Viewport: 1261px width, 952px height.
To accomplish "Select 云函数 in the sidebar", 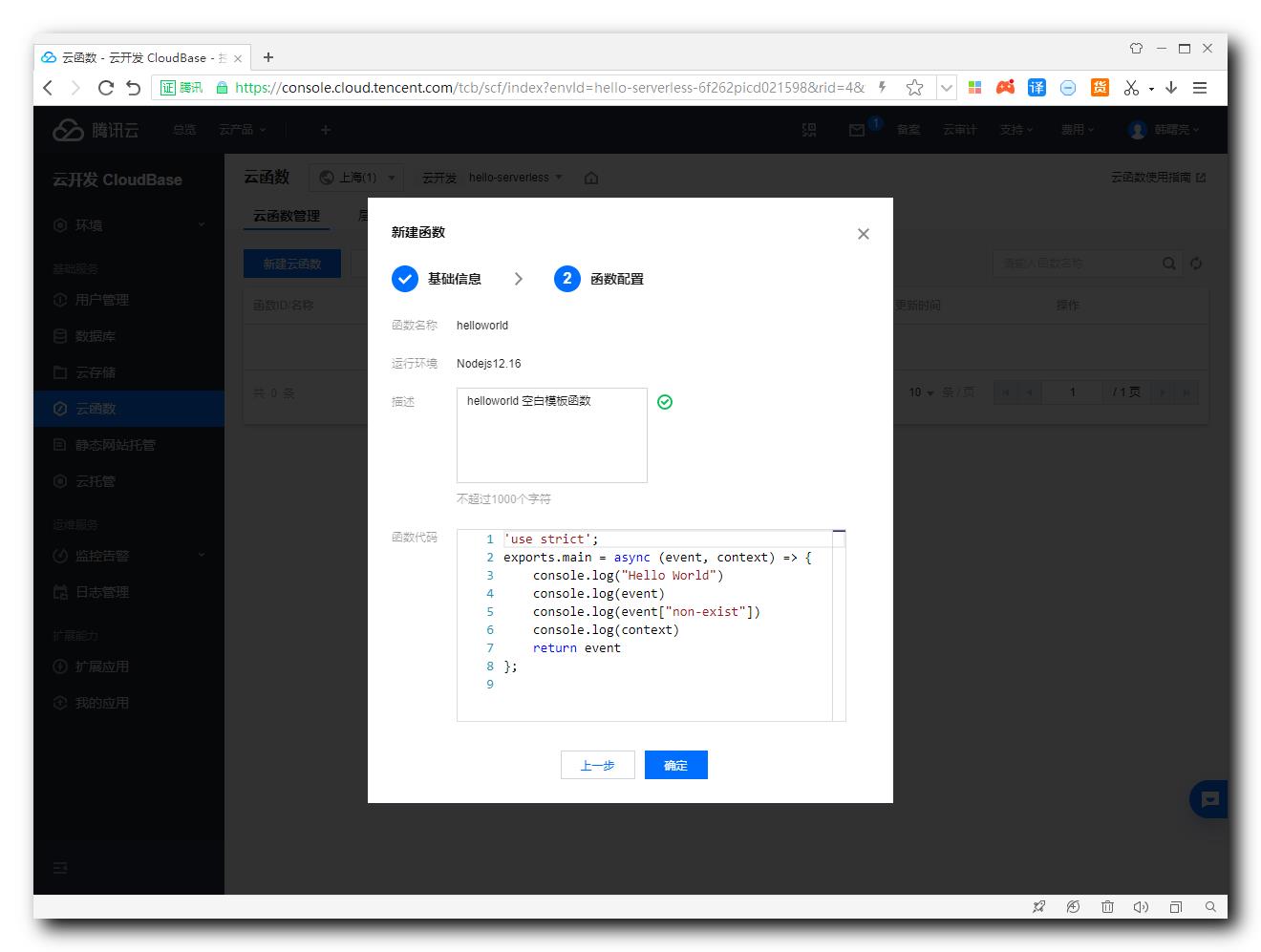I will [129, 409].
